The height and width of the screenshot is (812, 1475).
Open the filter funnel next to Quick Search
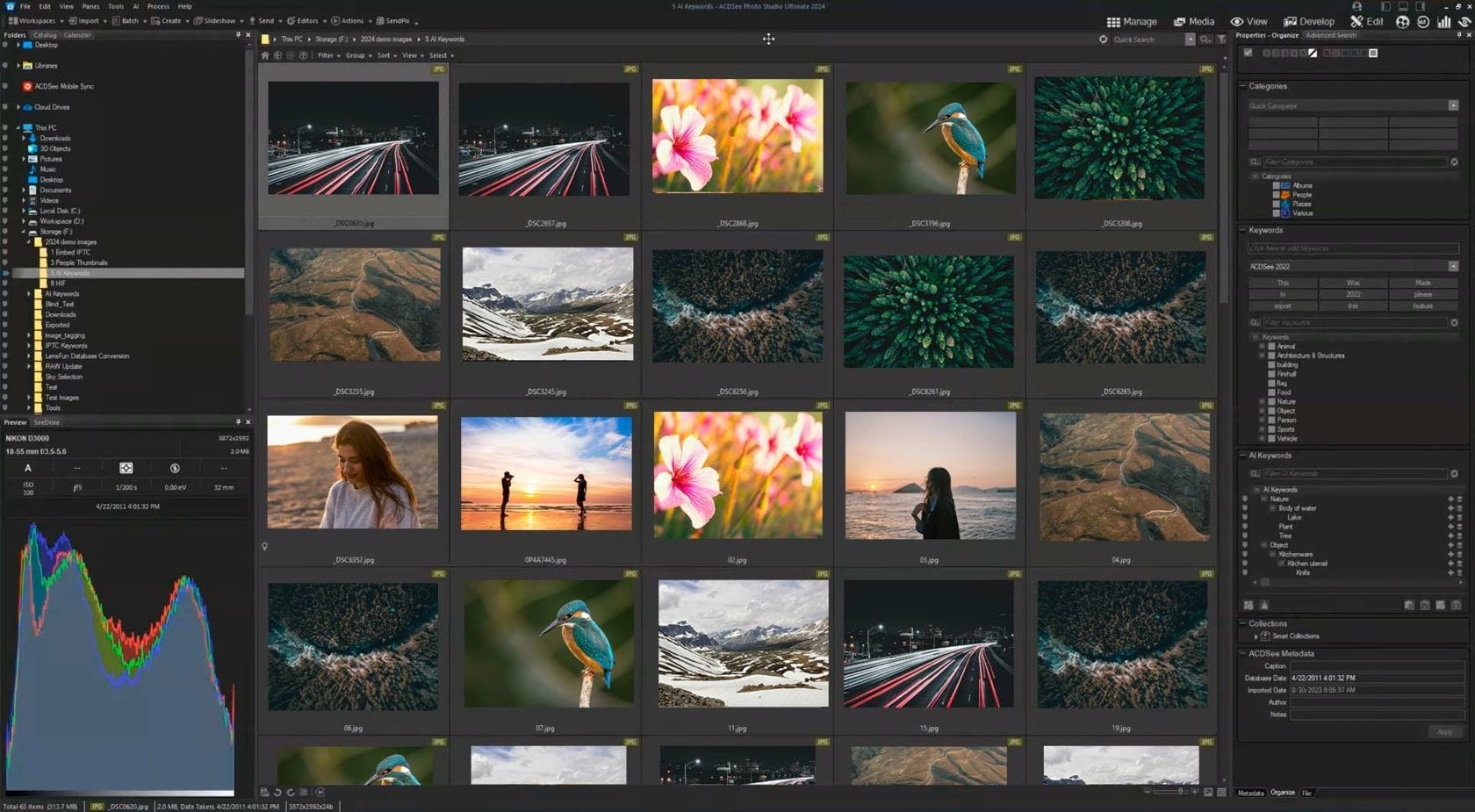coord(1221,40)
